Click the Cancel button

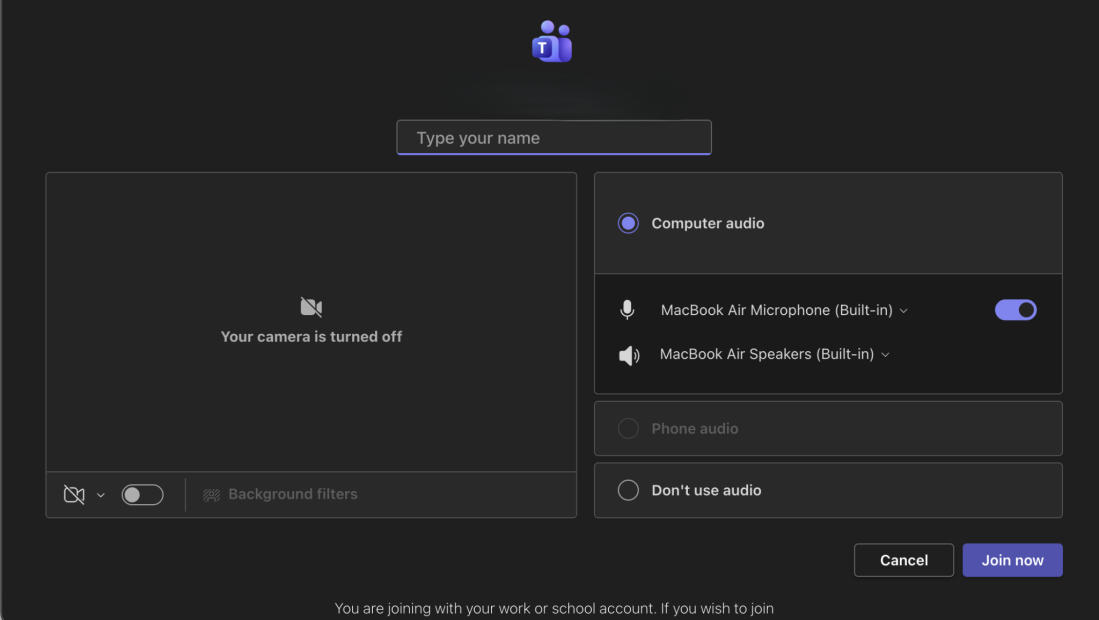(903, 560)
